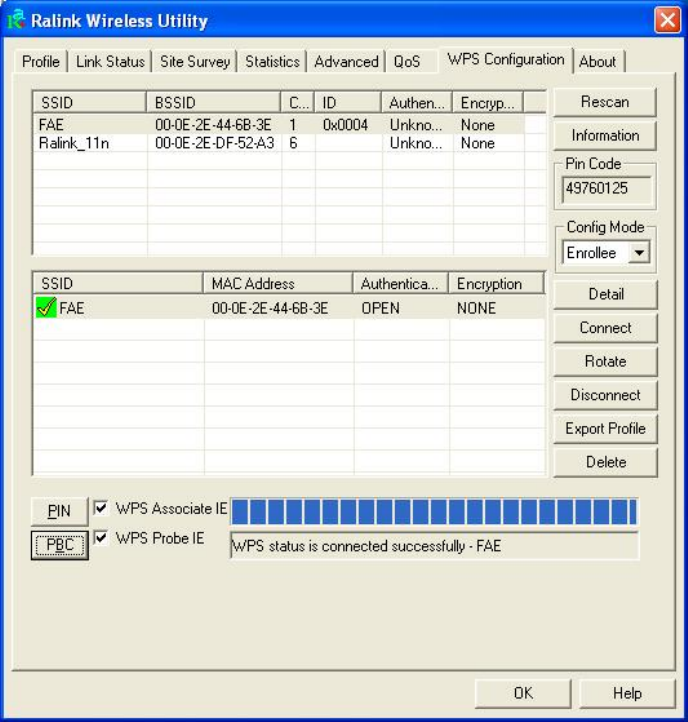Screen dimensions: 688x722
Task: Click the BSSID column header
Action: 213,102
